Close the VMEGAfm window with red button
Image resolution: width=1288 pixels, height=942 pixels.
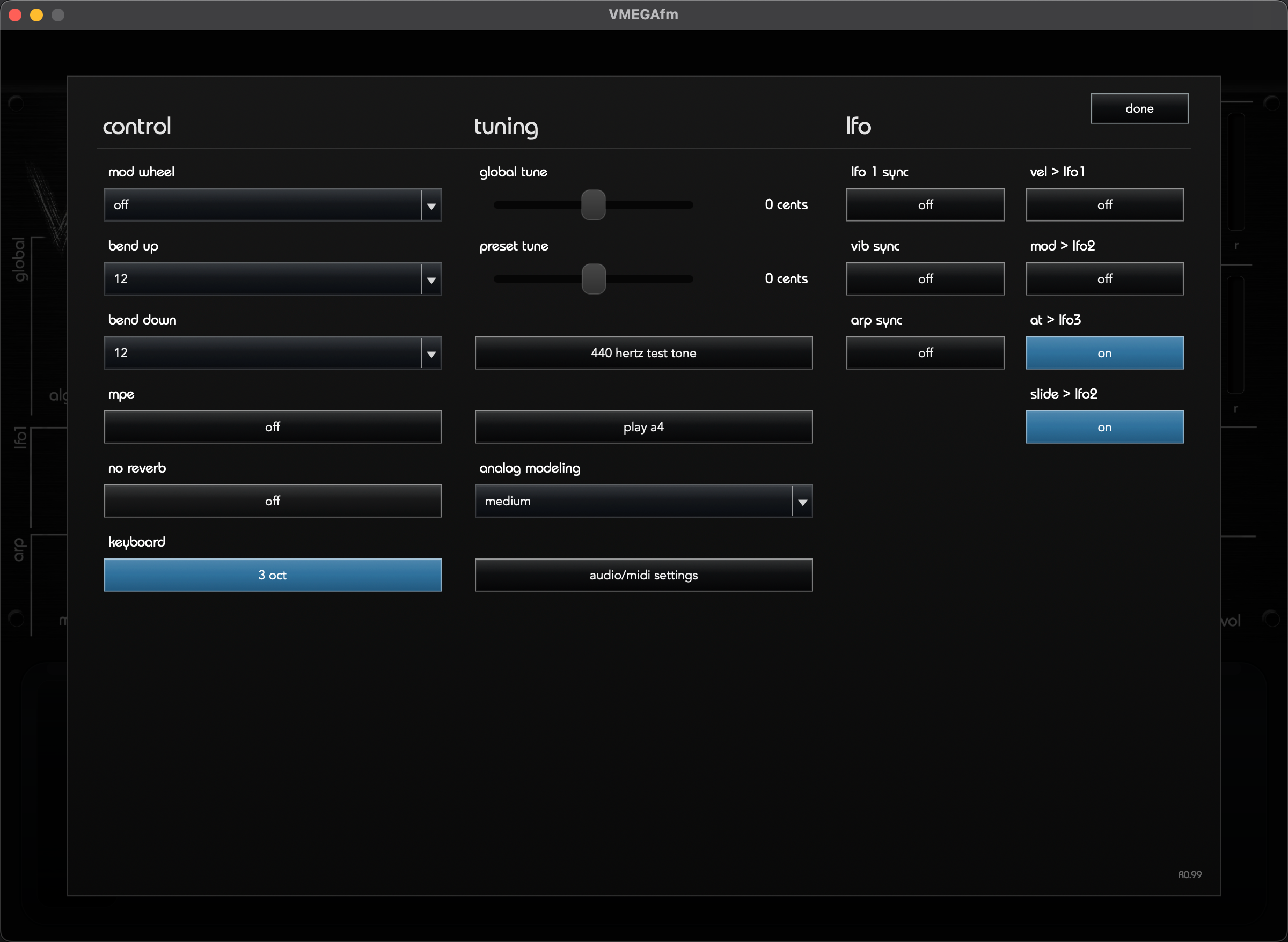[x=16, y=15]
